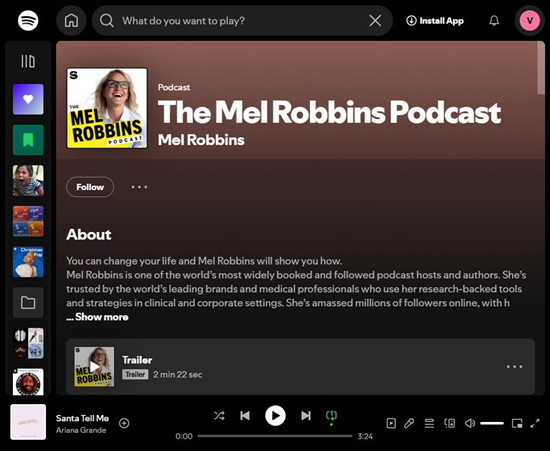Click the 3:24 total time label
The height and width of the screenshot is (451, 550).
point(365,436)
